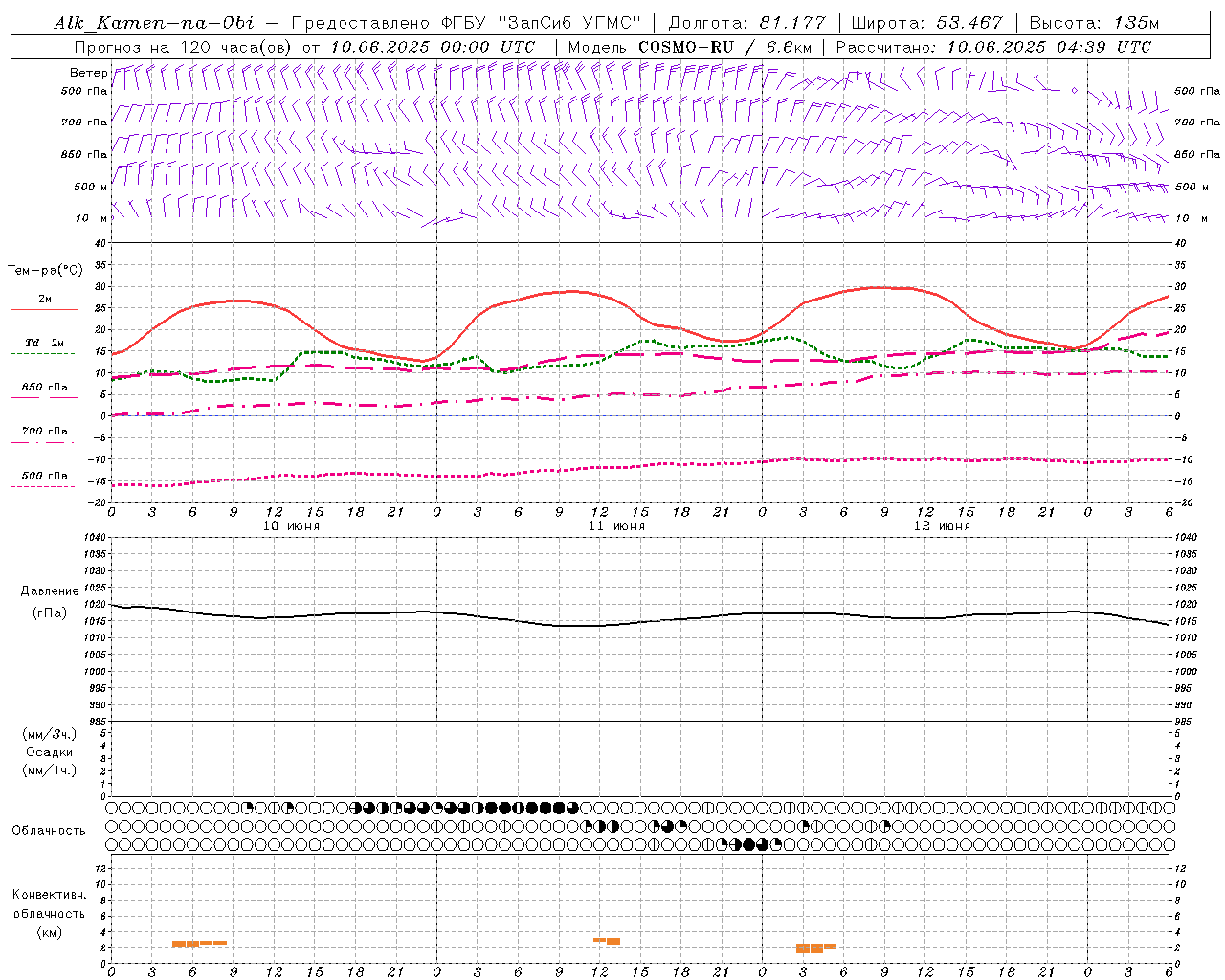Click the Осадки panel label
Viewport: 1225px width, 980px height.
(x=50, y=752)
